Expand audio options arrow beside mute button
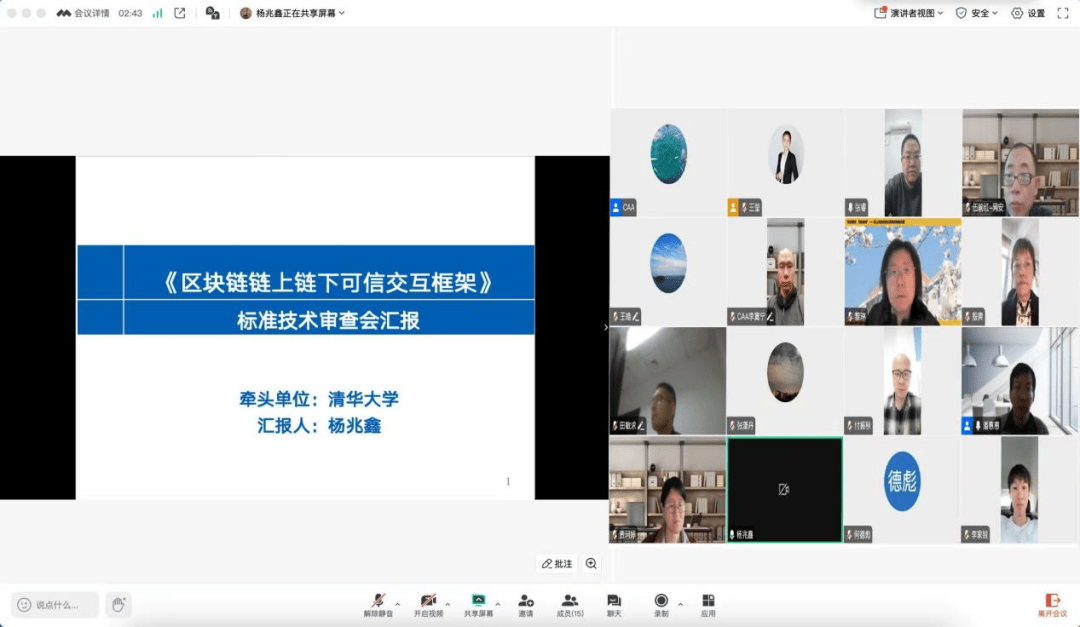 (397, 604)
